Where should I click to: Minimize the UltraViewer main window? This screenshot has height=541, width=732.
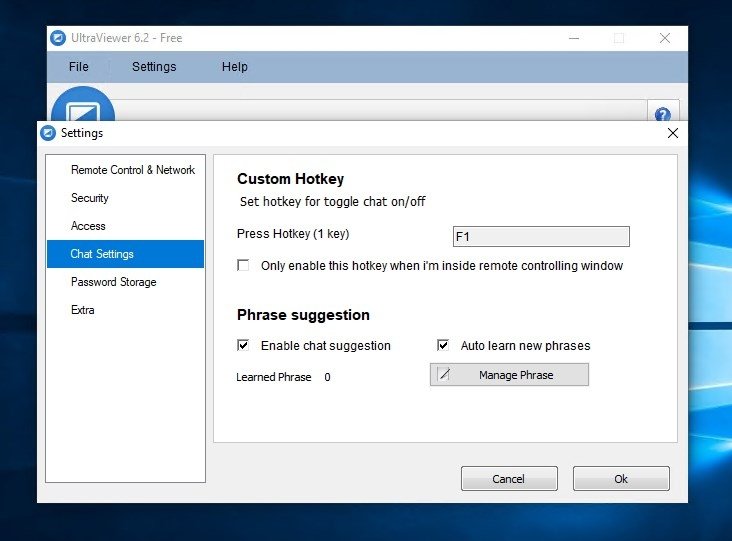[x=574, y=38]
